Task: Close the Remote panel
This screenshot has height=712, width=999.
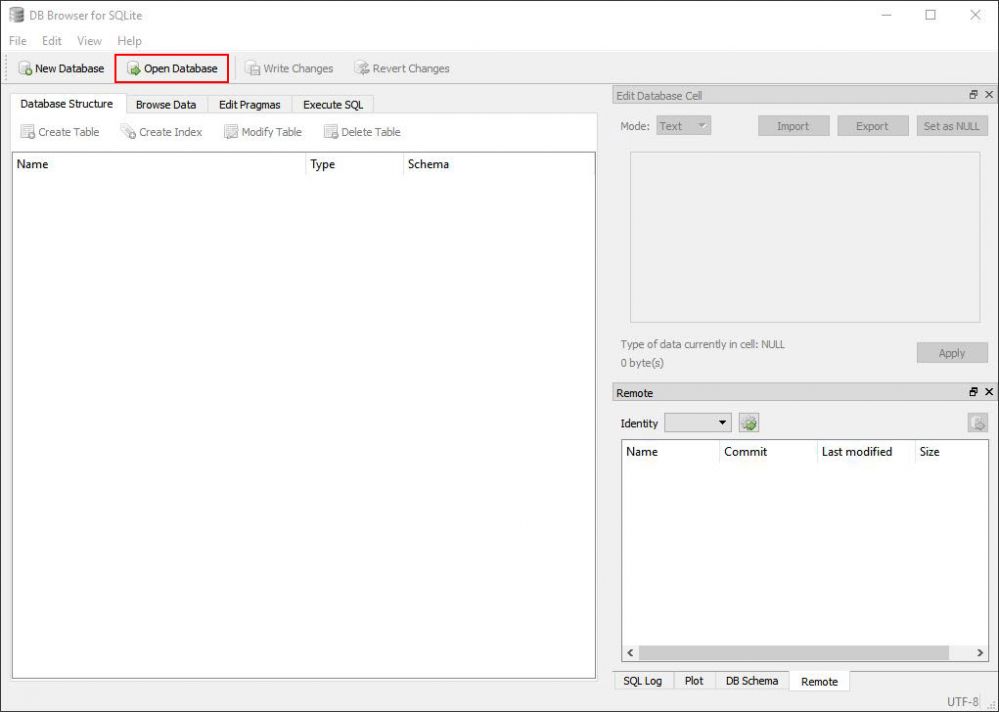Action: 989,392
